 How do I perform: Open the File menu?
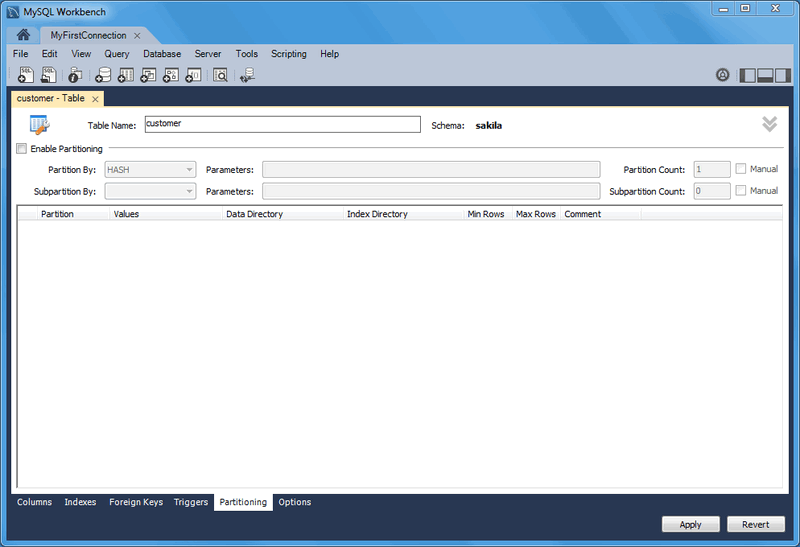[20, 54]
